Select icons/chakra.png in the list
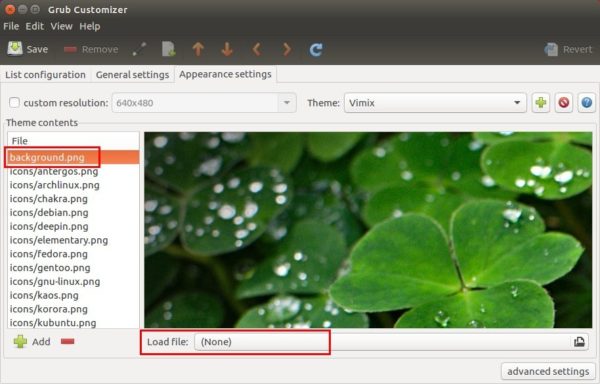Viewport: 600px width, 384px height. coord(73,199)
